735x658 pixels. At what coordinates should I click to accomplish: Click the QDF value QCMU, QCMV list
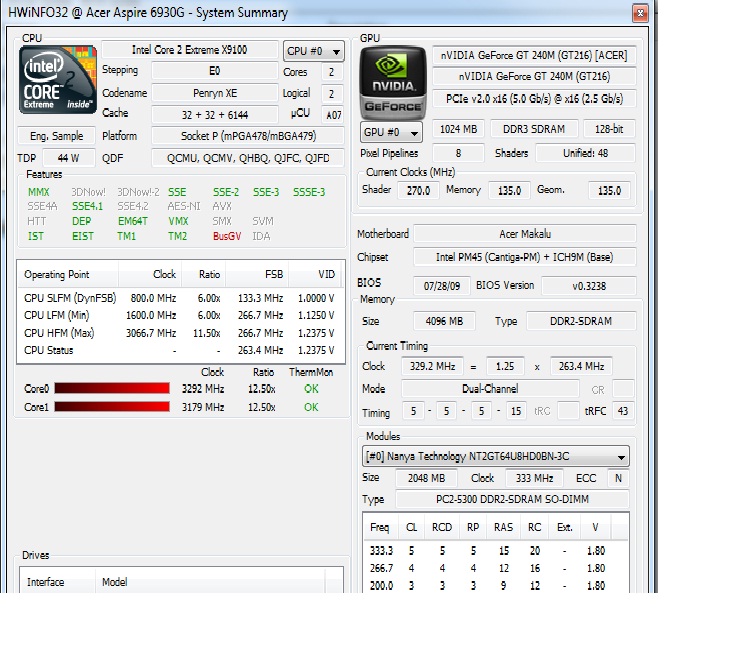coord(248,158)
